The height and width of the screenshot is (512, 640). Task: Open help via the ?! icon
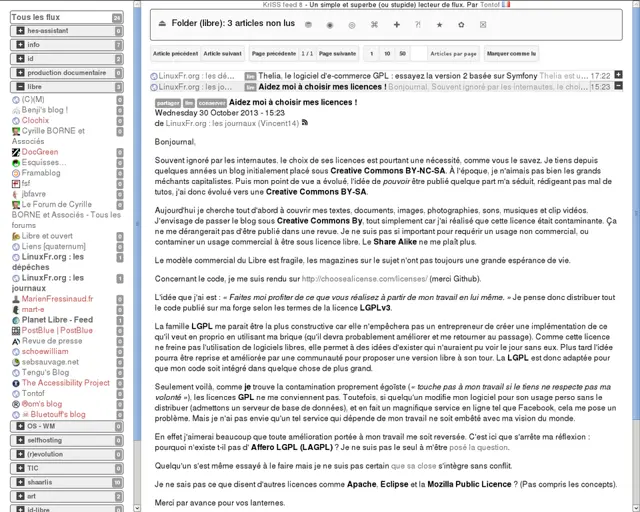tap(418, 24)
